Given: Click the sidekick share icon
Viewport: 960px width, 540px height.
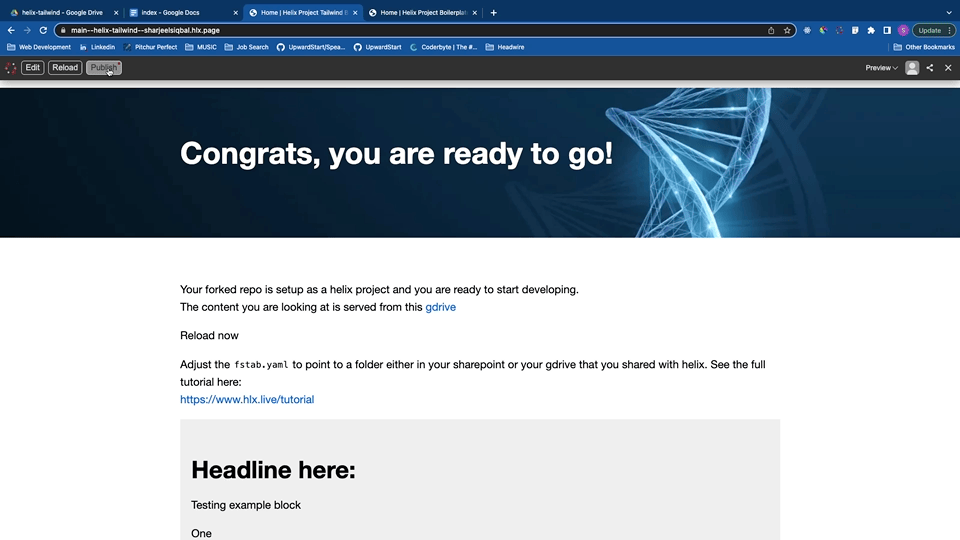Looking at the screenshot, I should point(930,68).
